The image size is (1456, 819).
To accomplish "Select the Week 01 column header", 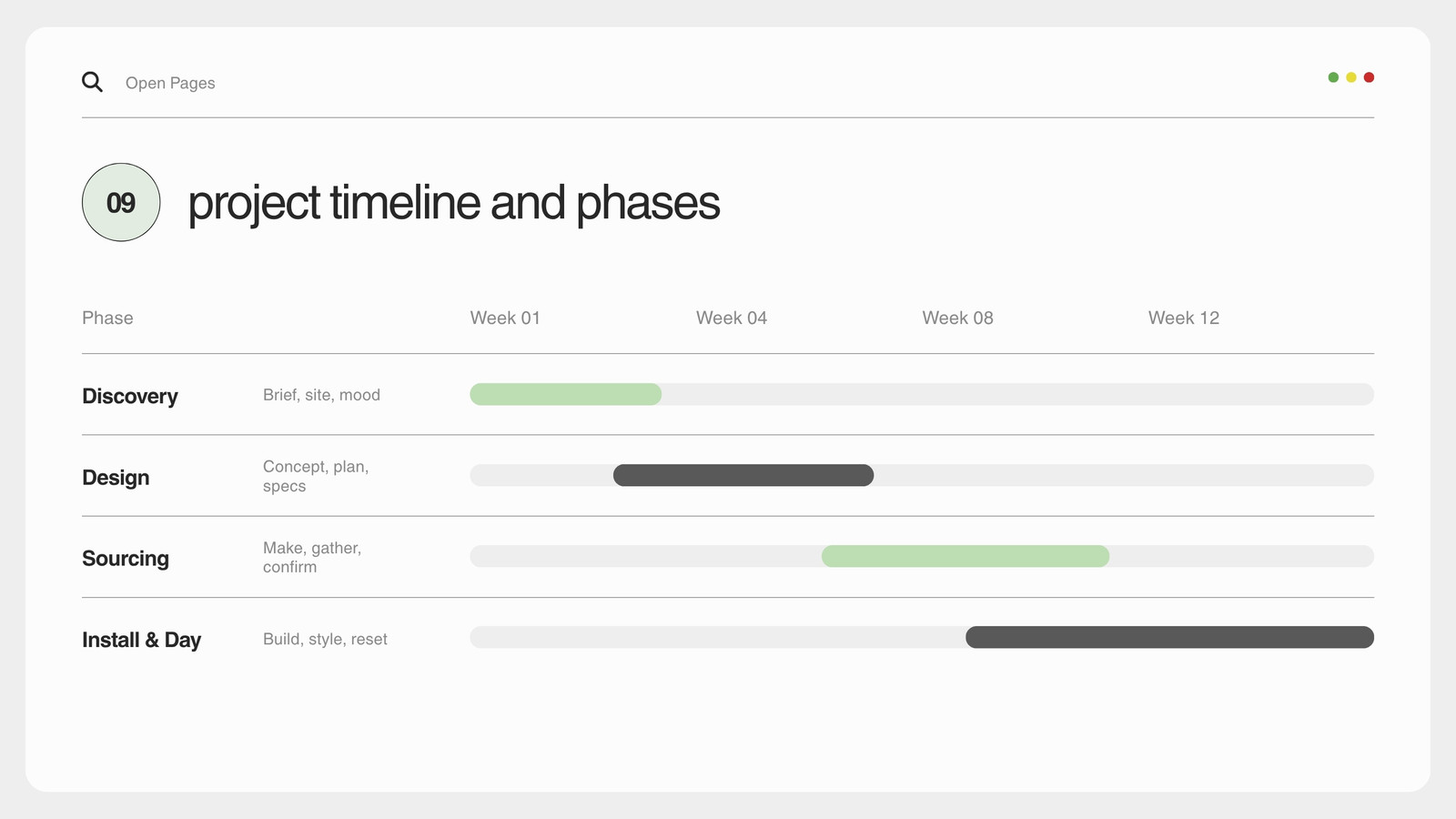I will point(505,318).
